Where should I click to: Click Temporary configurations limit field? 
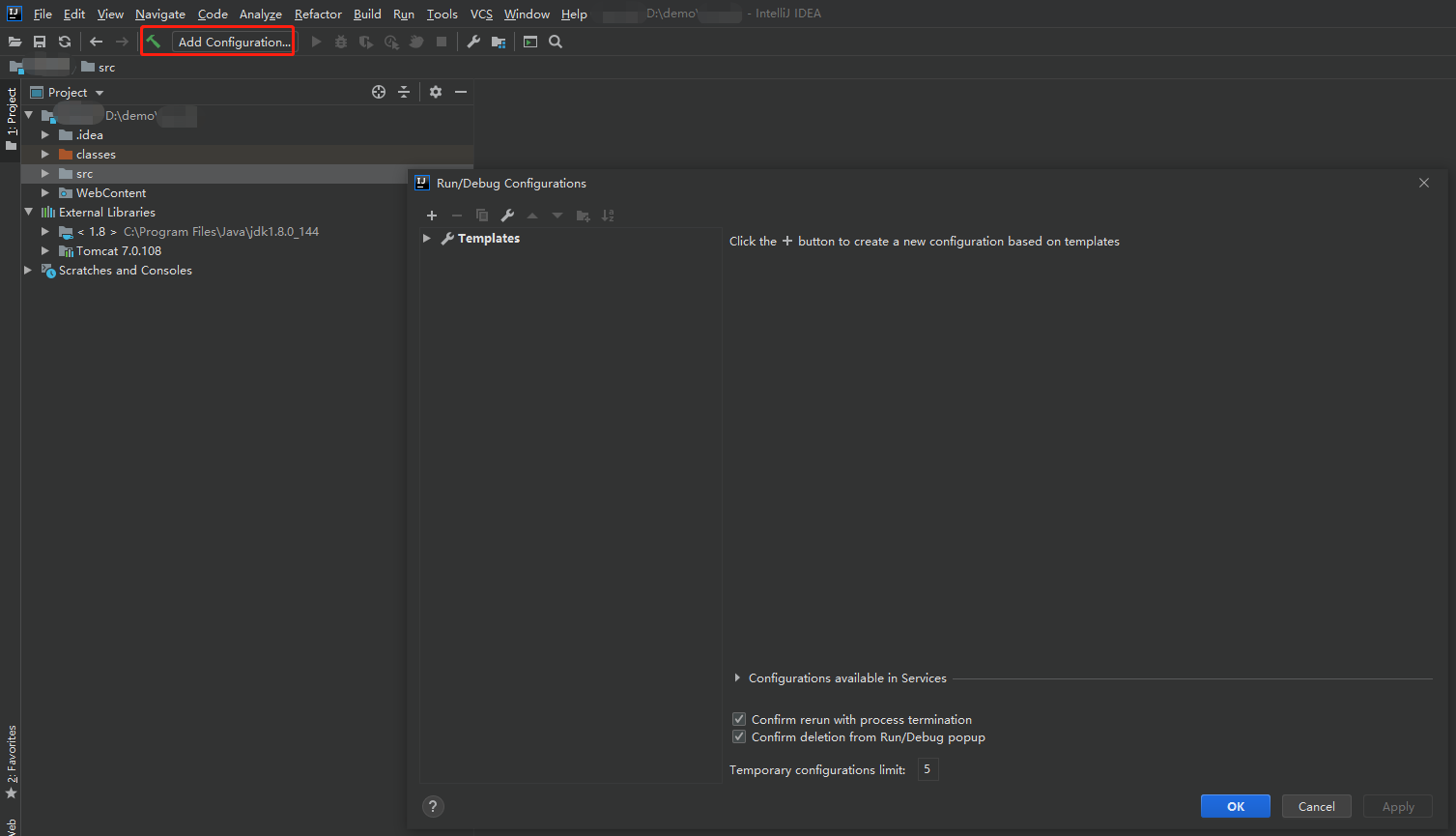pyautogui.click(x=928, y=769)
